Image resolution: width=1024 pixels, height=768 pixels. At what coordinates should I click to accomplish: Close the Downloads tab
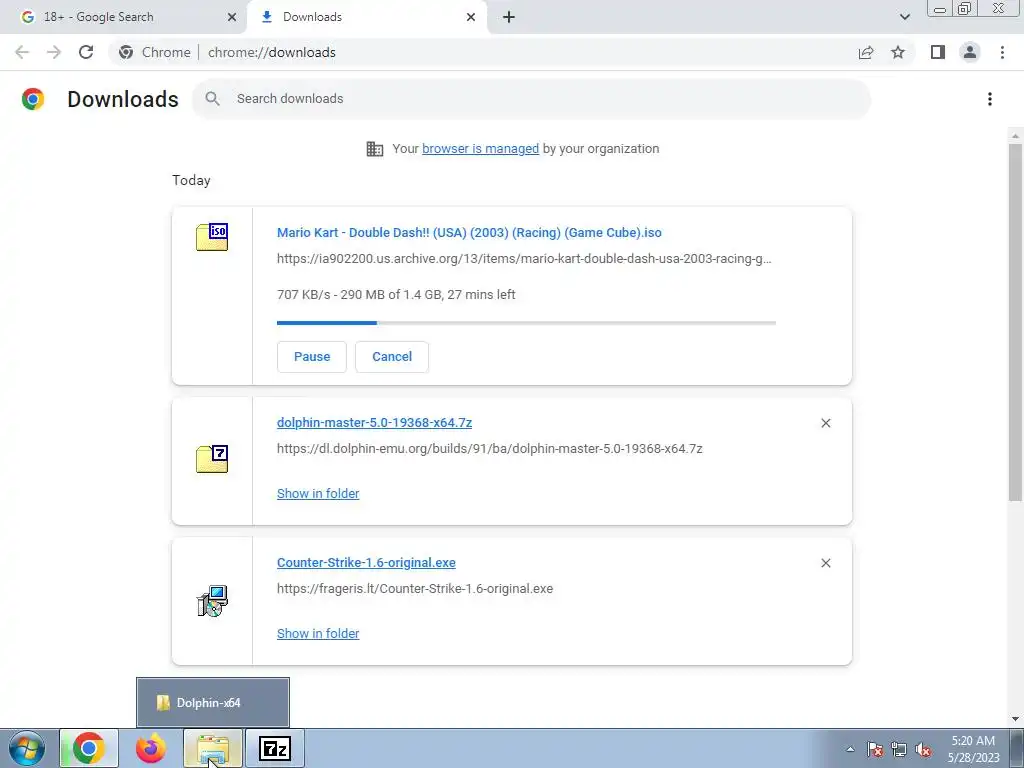471,17
